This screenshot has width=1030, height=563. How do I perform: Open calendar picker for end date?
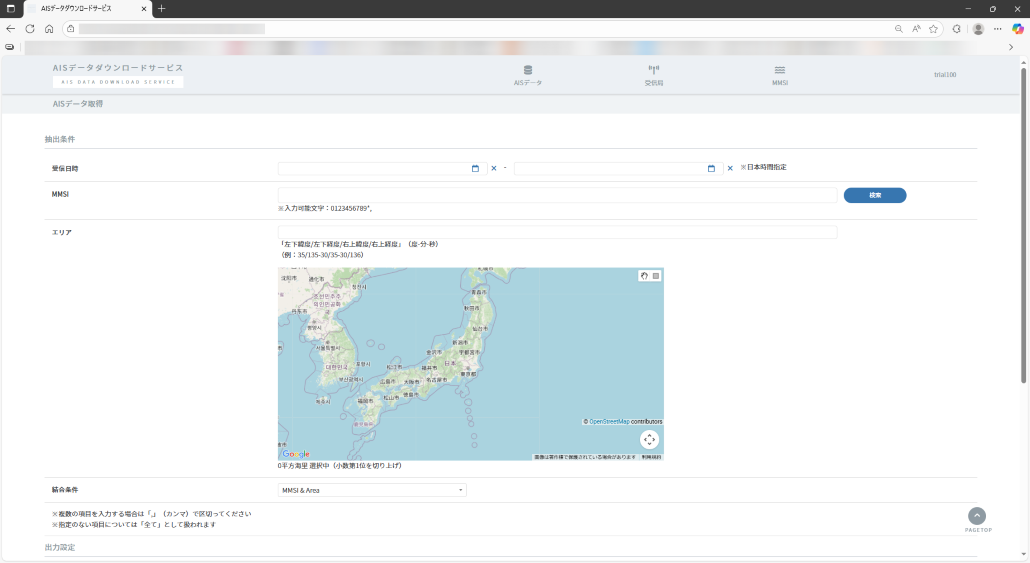(711, 168)
